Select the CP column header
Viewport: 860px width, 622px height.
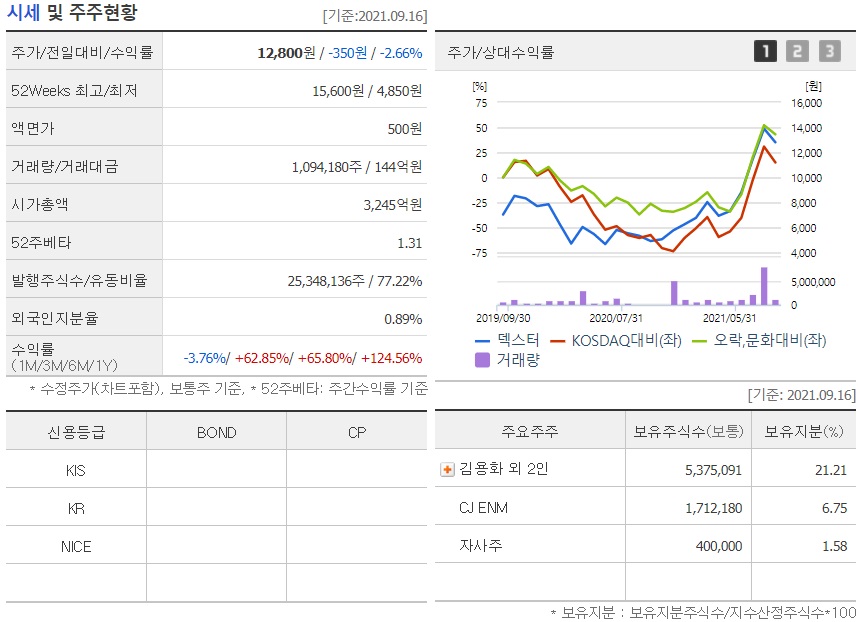point(357,432)
